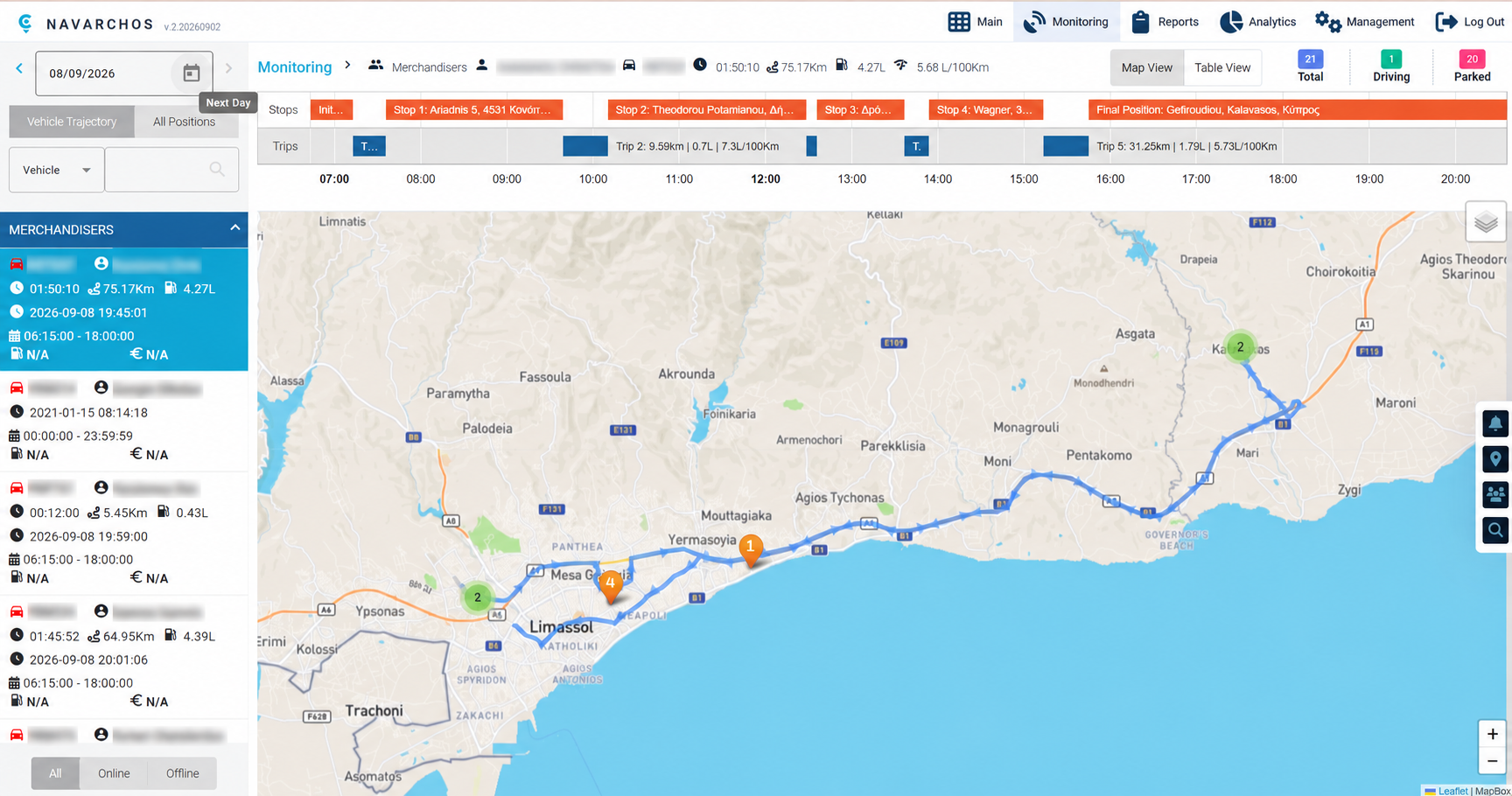This screenshot has height=796, width=1512.
Task: Switch to Vehicle Trajectory mode
Action: (72, 122)
